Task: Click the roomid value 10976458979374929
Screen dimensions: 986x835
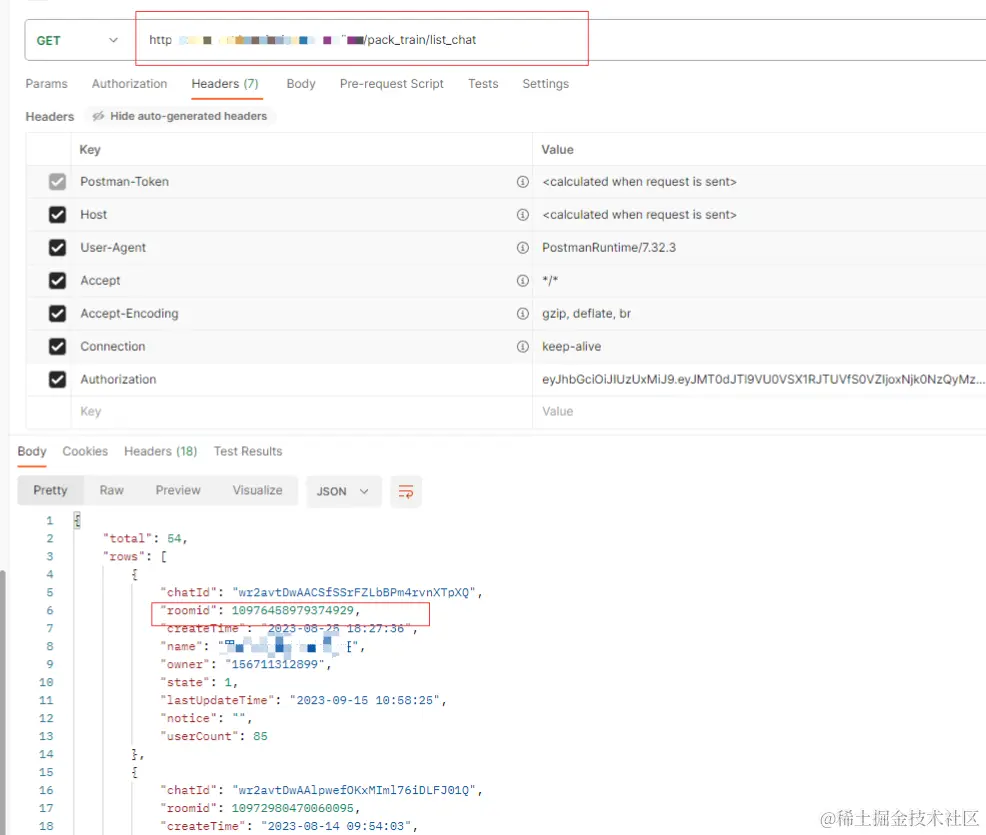Action: point(292,611)
